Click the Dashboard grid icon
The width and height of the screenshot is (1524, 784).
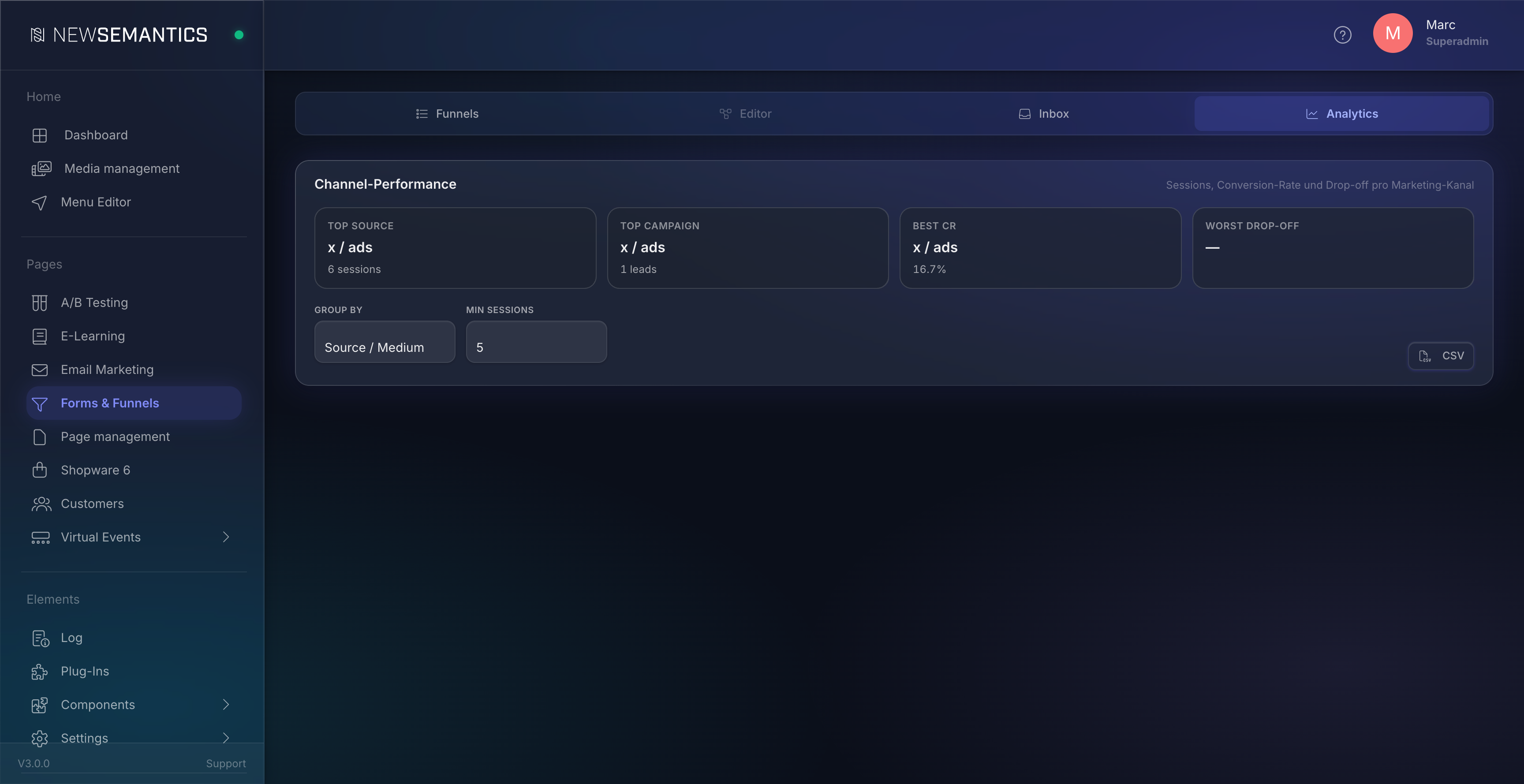tap(40, 135)
